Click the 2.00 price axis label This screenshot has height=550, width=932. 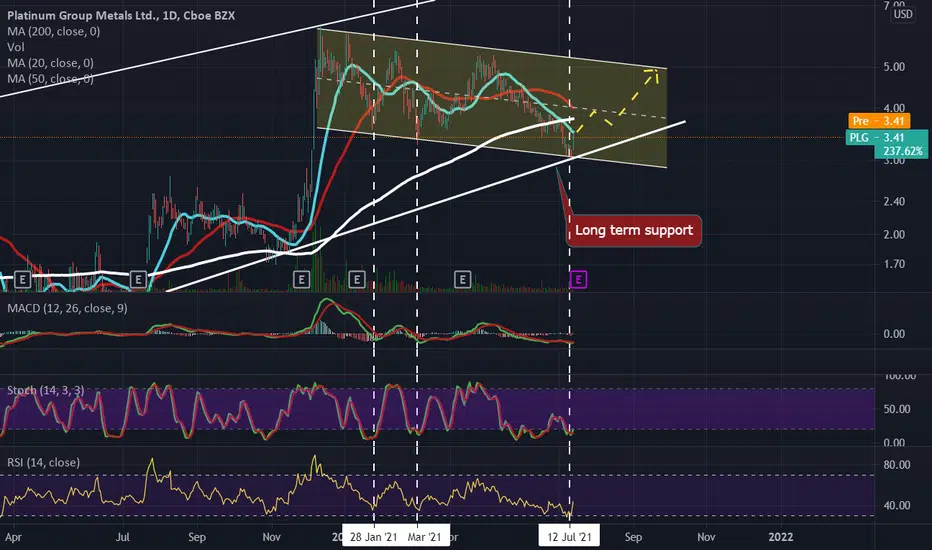894,234
